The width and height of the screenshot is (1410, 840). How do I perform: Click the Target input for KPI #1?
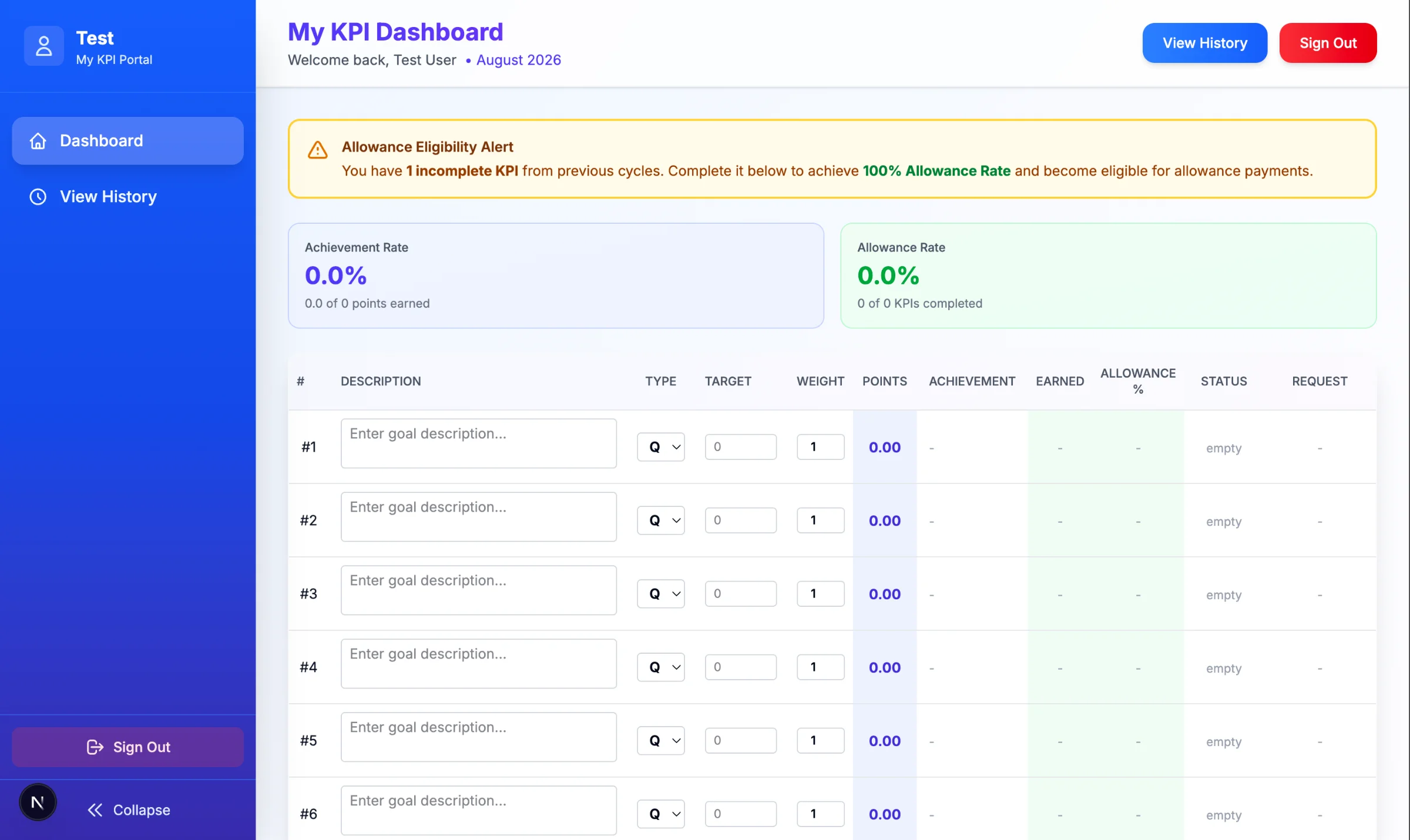(x=741, y=447)
